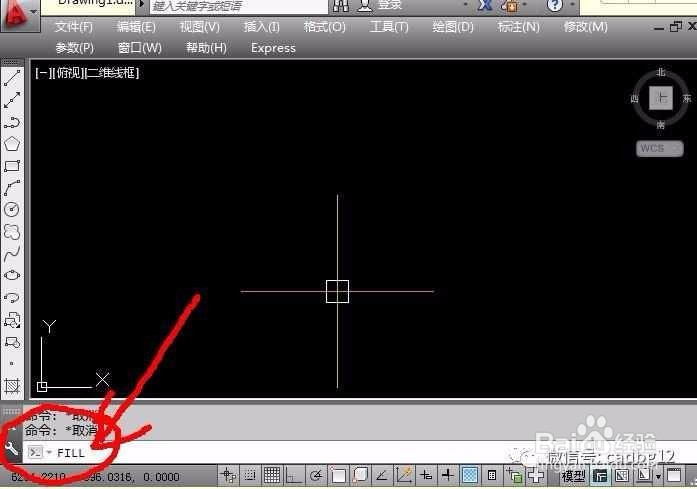Toggle Object Snap Tracking in status bar
Viewport: 697px width, 489px height.
click(382, 476)
